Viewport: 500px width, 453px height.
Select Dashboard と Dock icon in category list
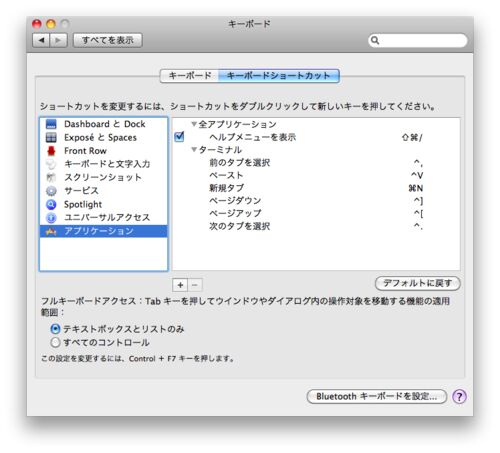click(x=51, y=124)
